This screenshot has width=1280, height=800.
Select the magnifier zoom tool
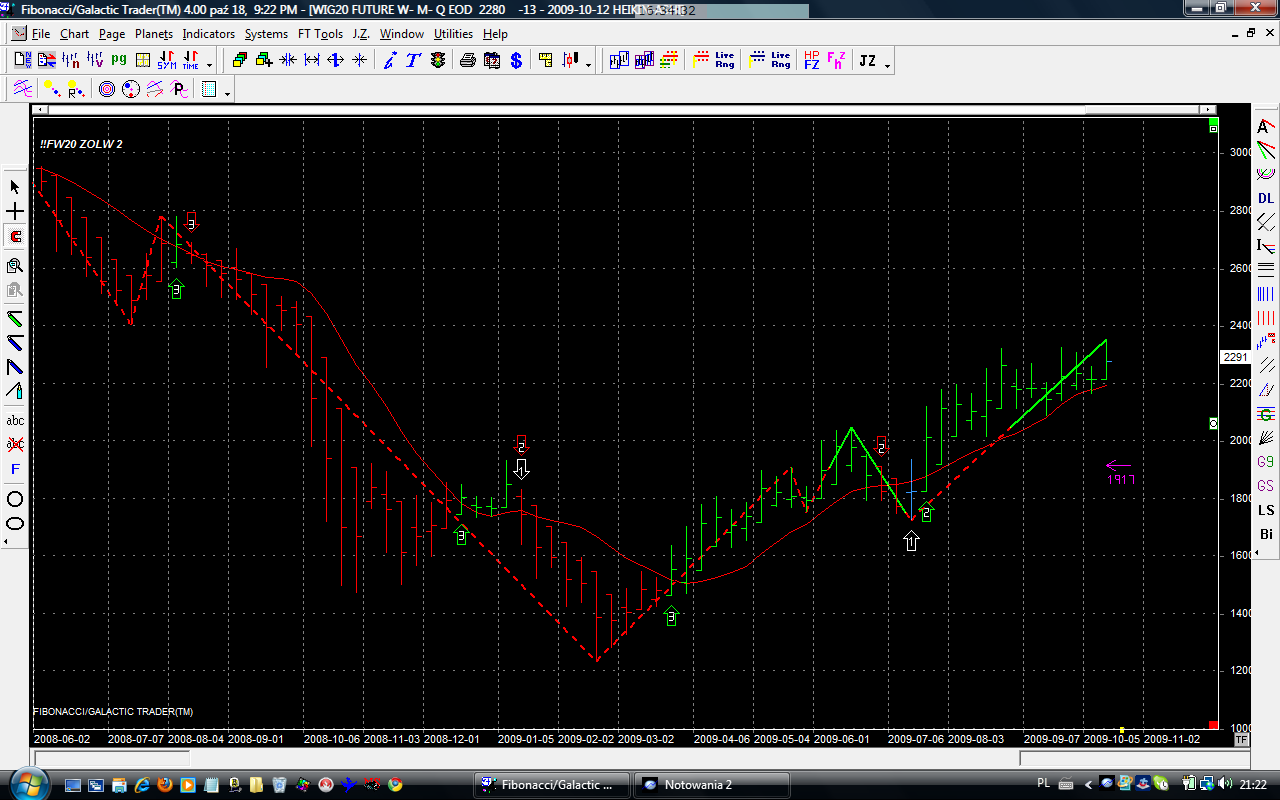pyautogui.click(x=15, y=266)
